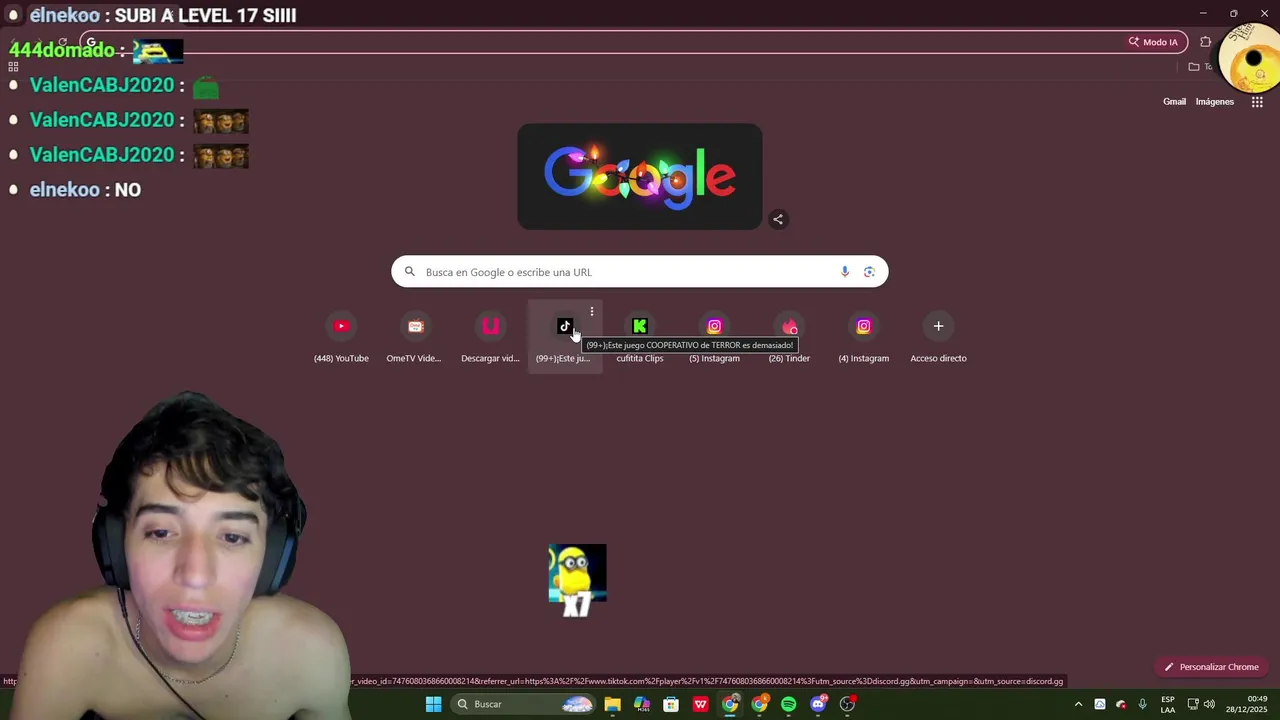Switch to Modo IA in address bar
The image size is (1280, 720).
[1153, 42]
